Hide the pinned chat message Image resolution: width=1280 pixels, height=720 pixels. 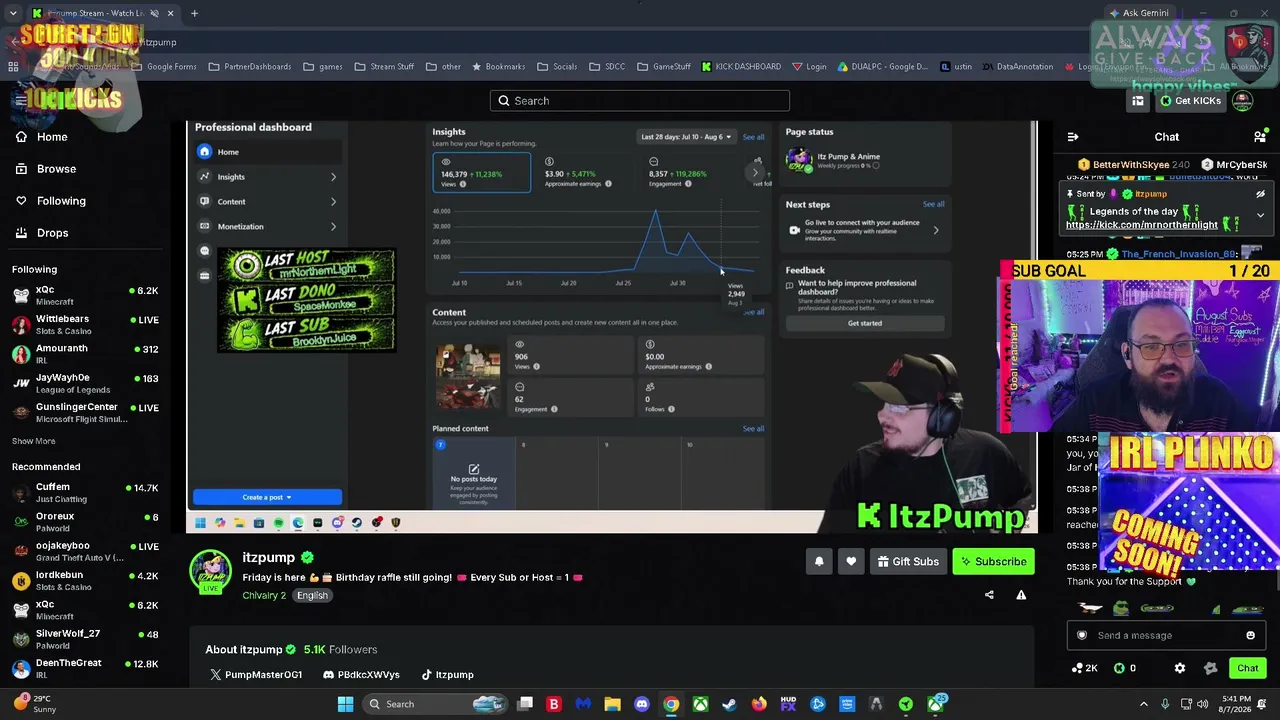[1260, 194]
